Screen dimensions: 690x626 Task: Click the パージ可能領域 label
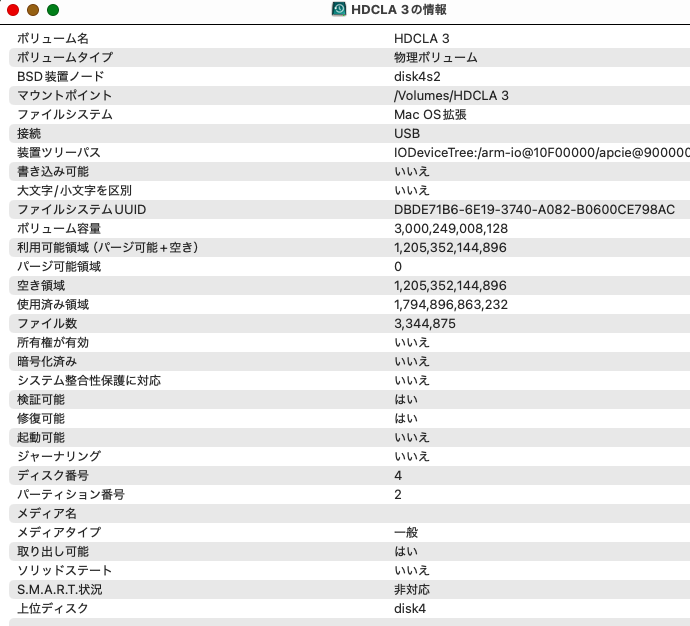59,267
